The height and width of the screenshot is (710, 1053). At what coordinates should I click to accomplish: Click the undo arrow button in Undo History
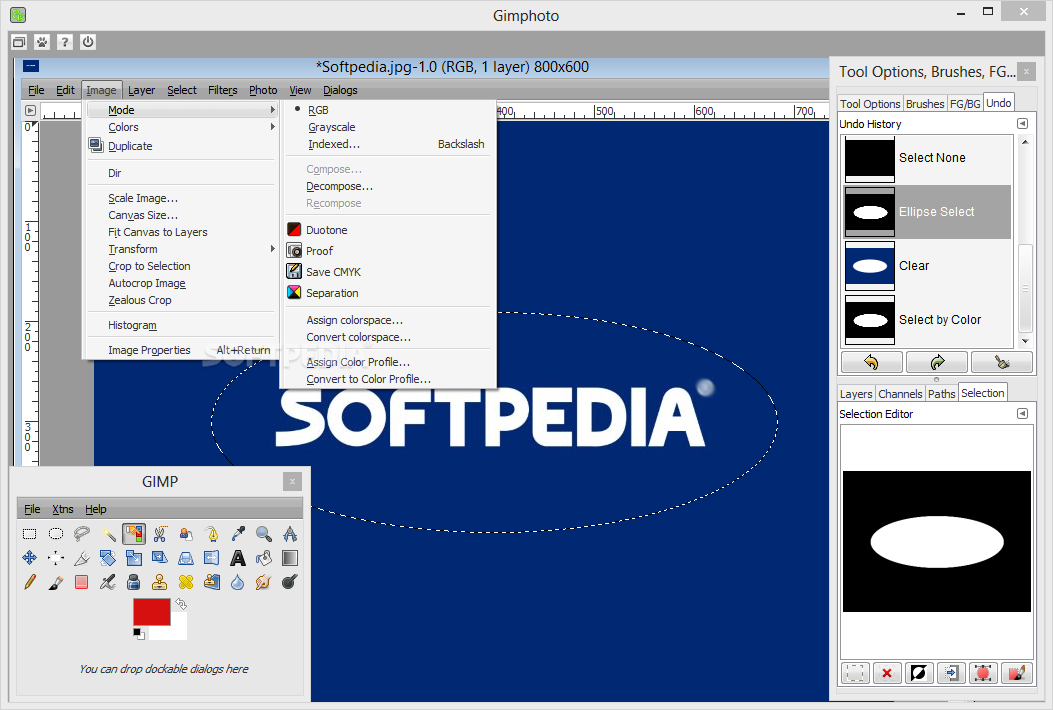[871, 362]
